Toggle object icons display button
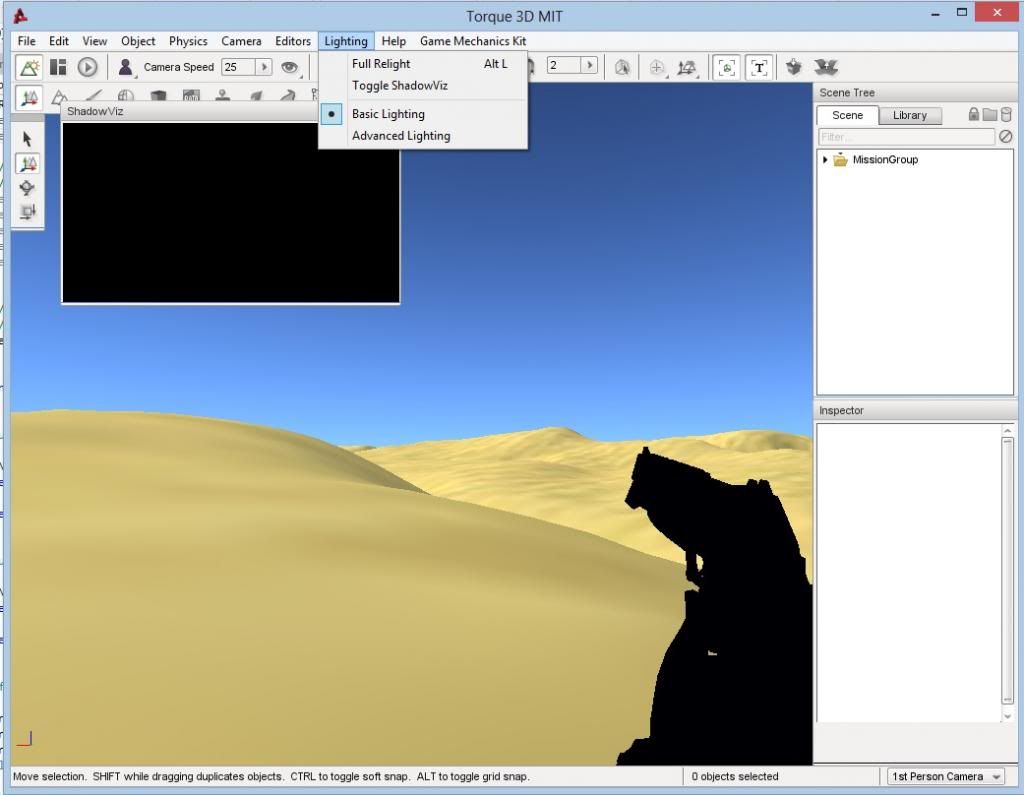The width and height of the screenshot is (1024, 795). (x=727, y=67)
